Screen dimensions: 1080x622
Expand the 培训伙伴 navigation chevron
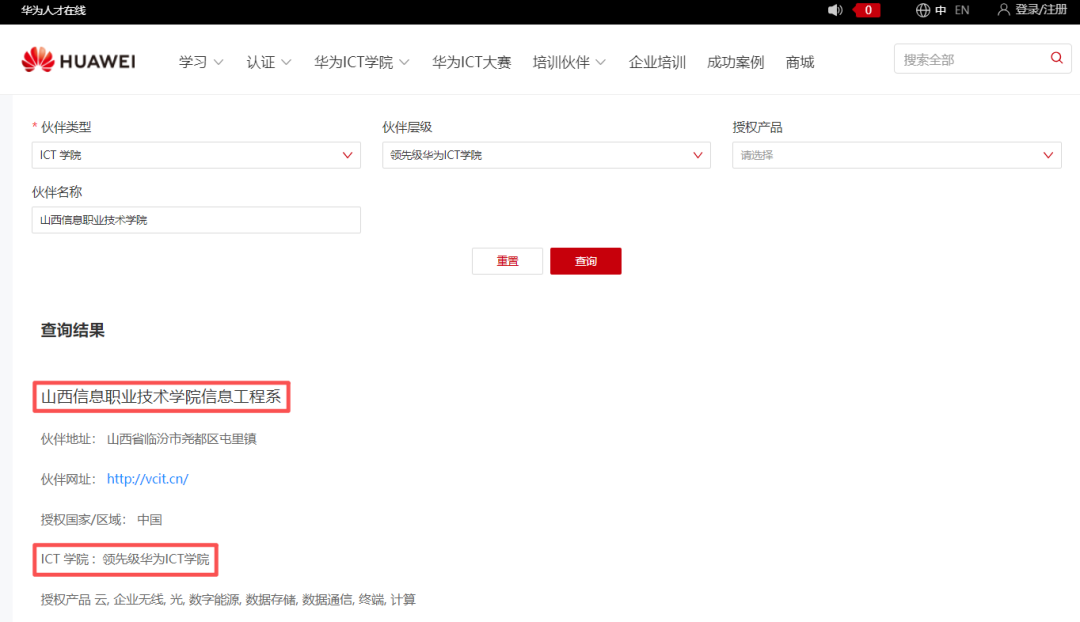point(602,62)
